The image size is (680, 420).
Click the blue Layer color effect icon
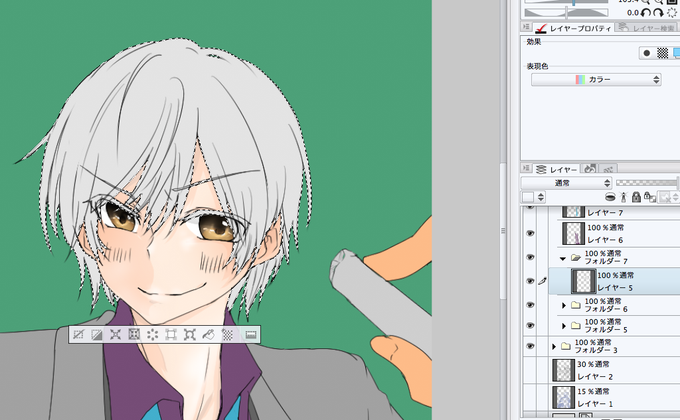tap(676, 53)
